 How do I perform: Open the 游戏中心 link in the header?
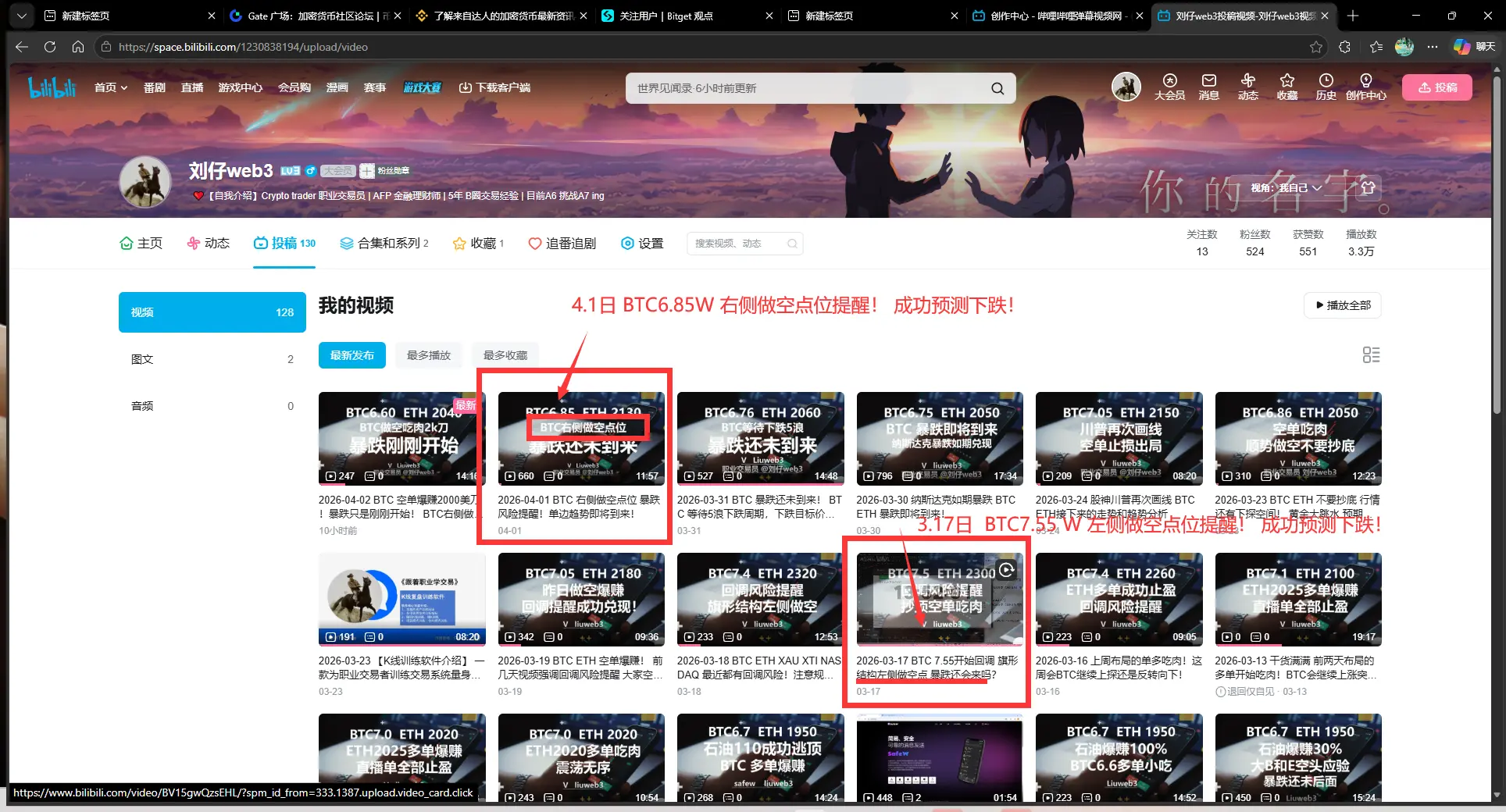click(241, 87)
